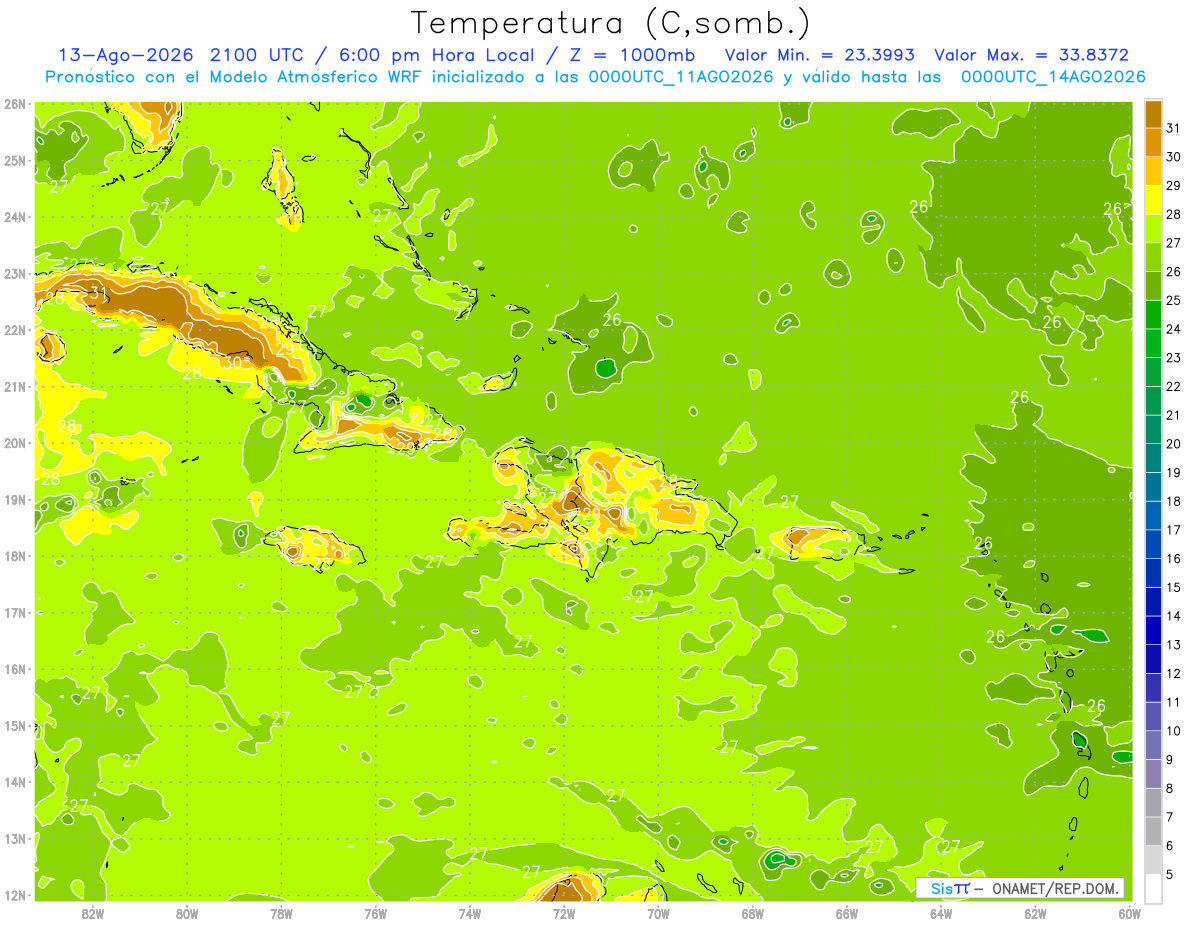Screen dimensions: 1200x927
Task: Click the latitude axis label '14N'
Action: tap(14, 782)
